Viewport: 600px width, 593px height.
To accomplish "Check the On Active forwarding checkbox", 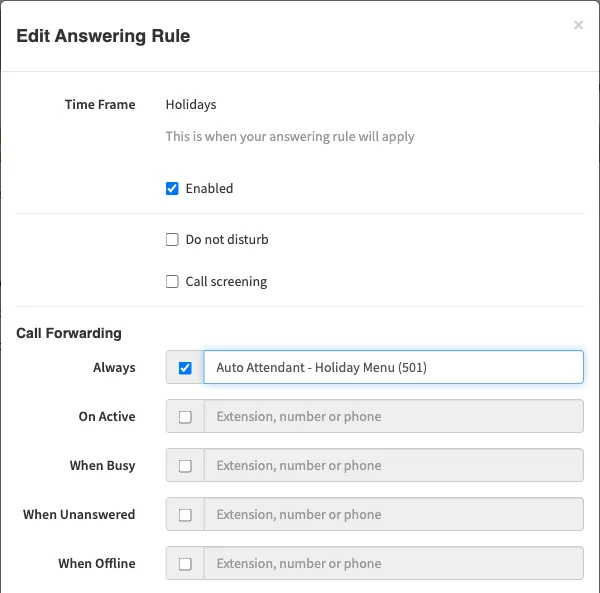I will pyautogui.click(x=185, y=417).
